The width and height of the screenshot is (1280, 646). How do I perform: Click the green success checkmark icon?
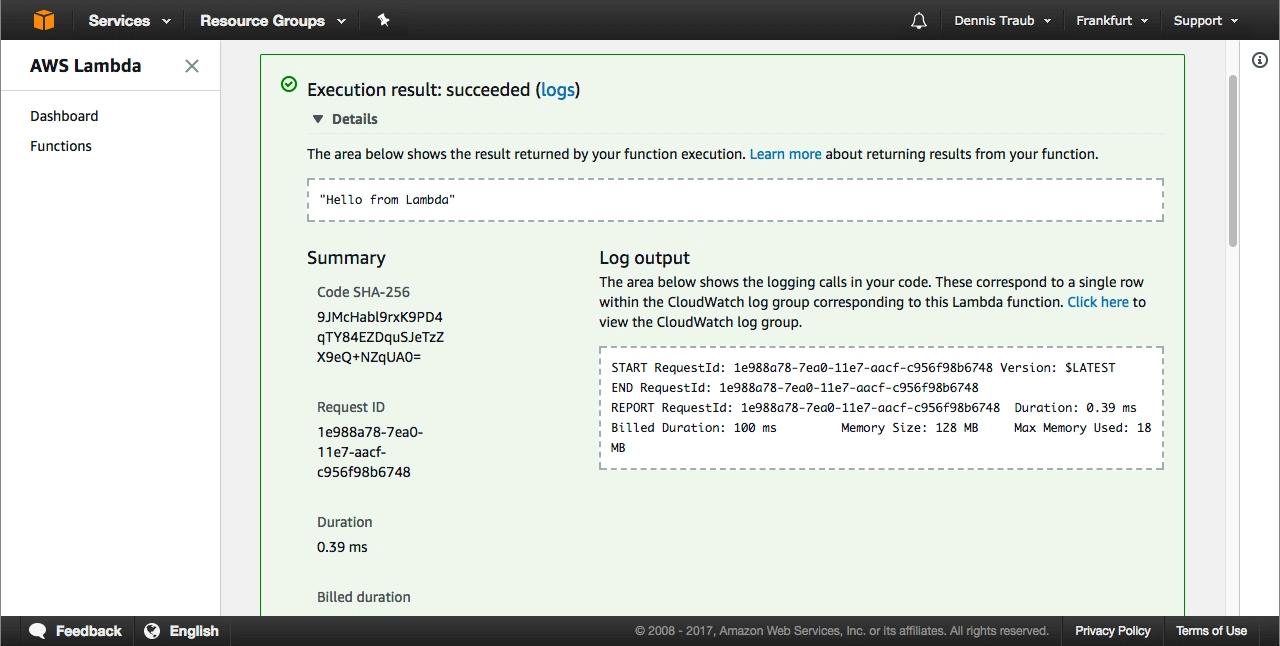pyautogui.click(x=289, y=84)
